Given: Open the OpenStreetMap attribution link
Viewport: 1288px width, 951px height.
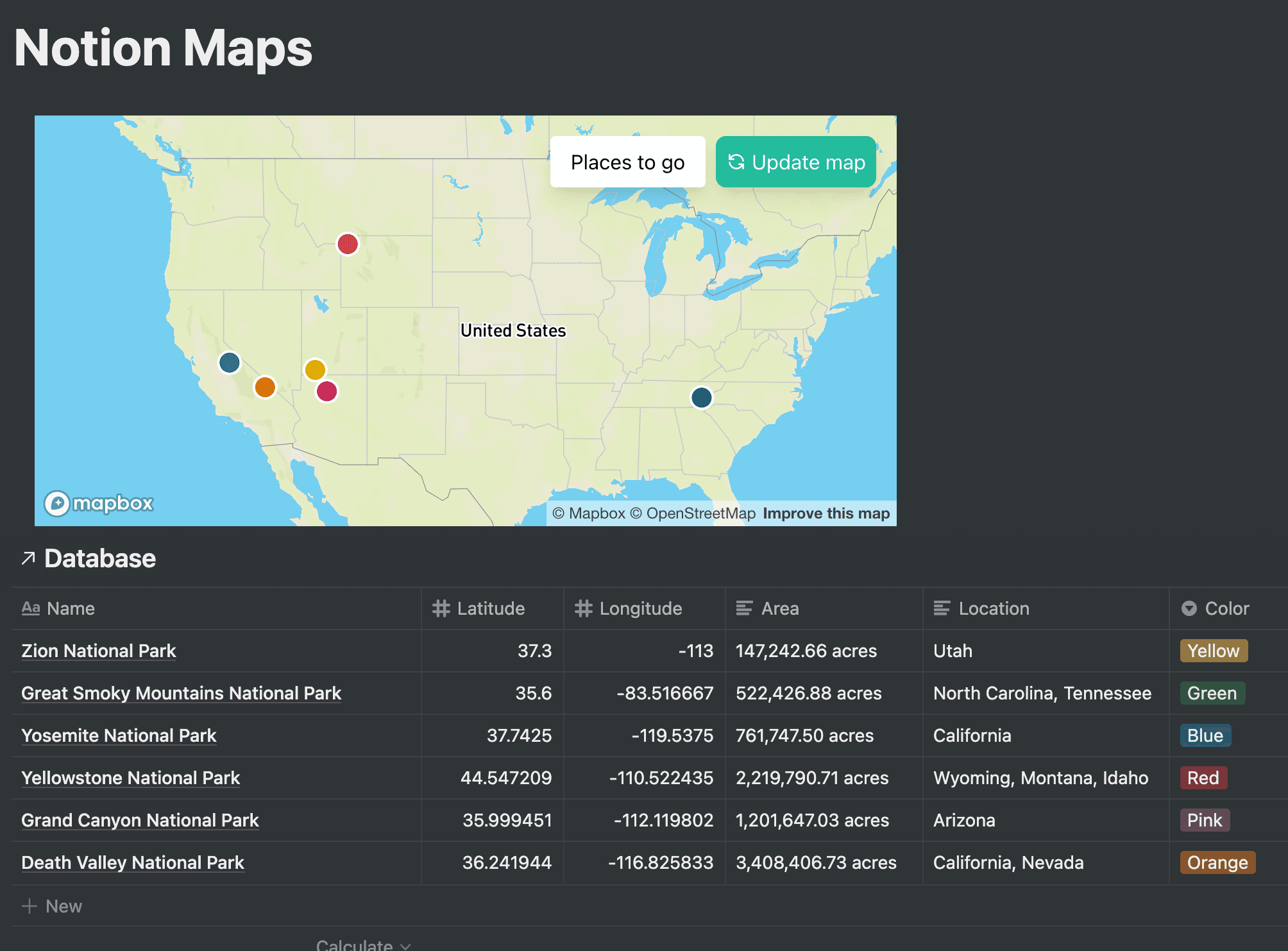Looking at the screenshot, I should (x=693, y=513).
